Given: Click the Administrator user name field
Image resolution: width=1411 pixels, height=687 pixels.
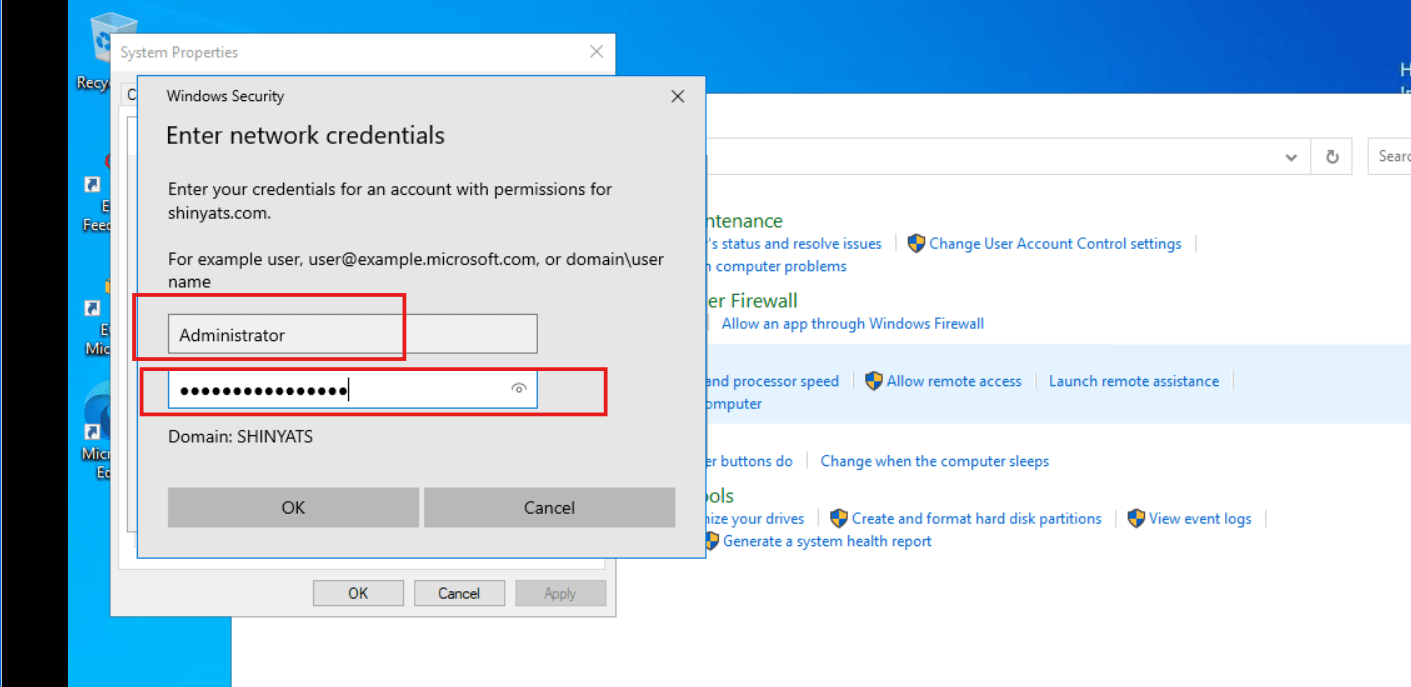Looking at the screenshot, I should point(352,335).
